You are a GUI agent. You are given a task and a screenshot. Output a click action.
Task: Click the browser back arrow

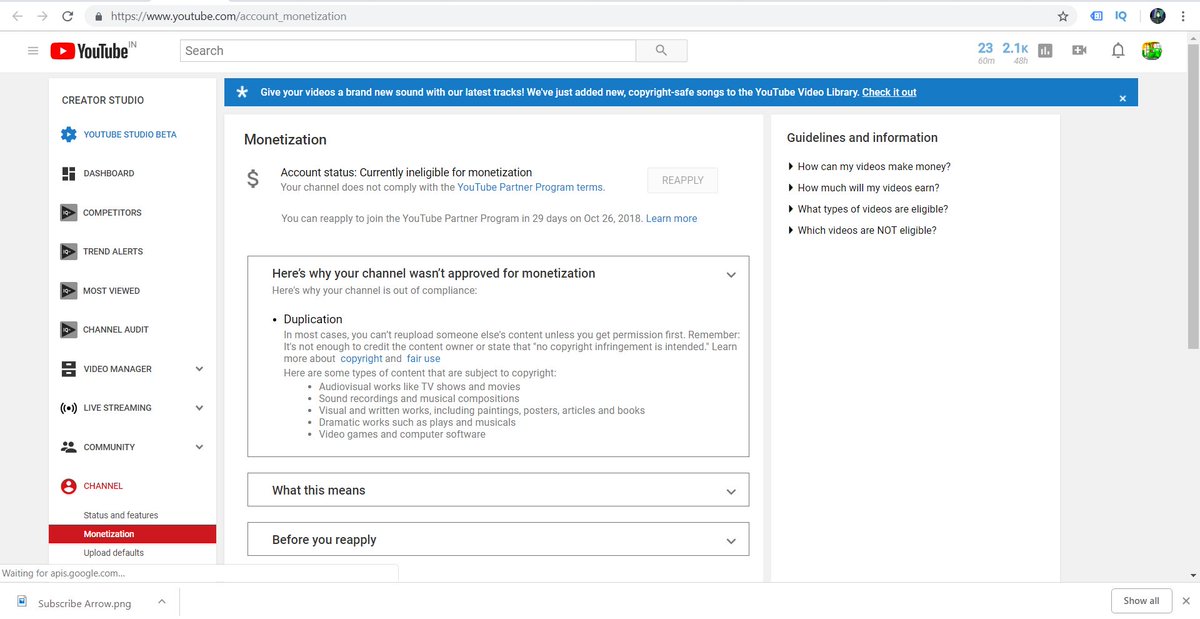pos(17,16)
